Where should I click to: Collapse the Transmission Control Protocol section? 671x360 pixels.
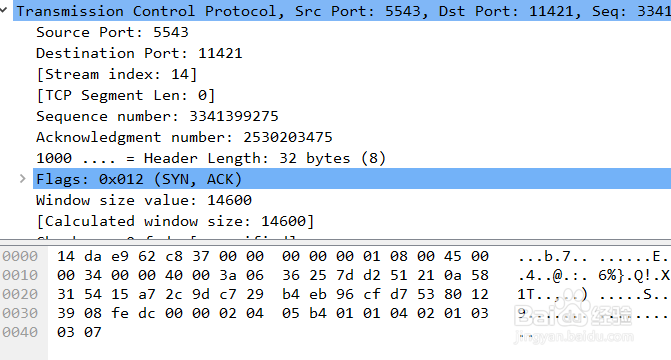(x=4, y=10)
